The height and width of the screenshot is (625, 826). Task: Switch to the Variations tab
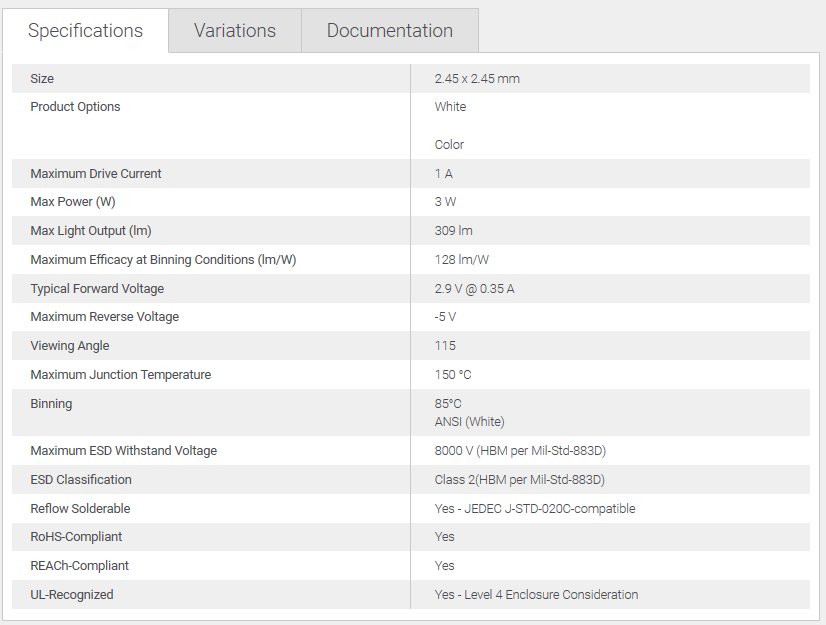click(x=234, y=31)
